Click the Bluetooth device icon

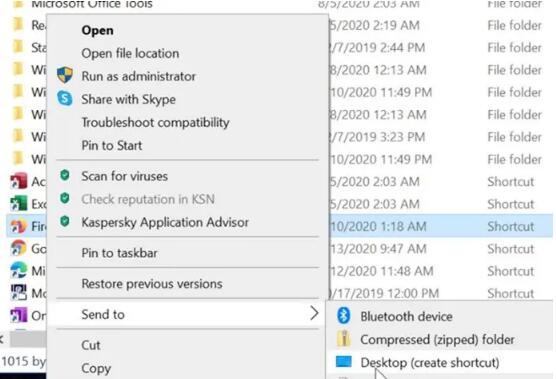click(x=344, y=316)
